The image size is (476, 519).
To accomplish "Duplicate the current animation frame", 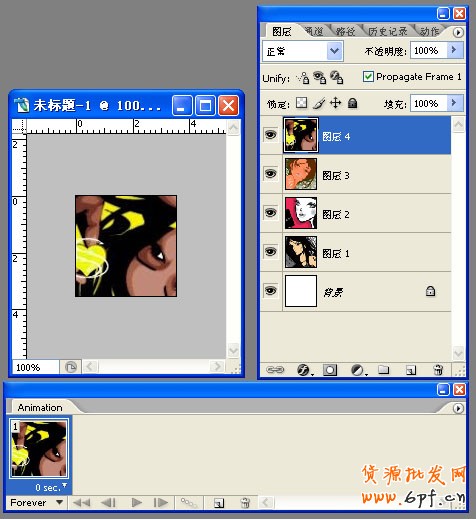I will 219,502.
